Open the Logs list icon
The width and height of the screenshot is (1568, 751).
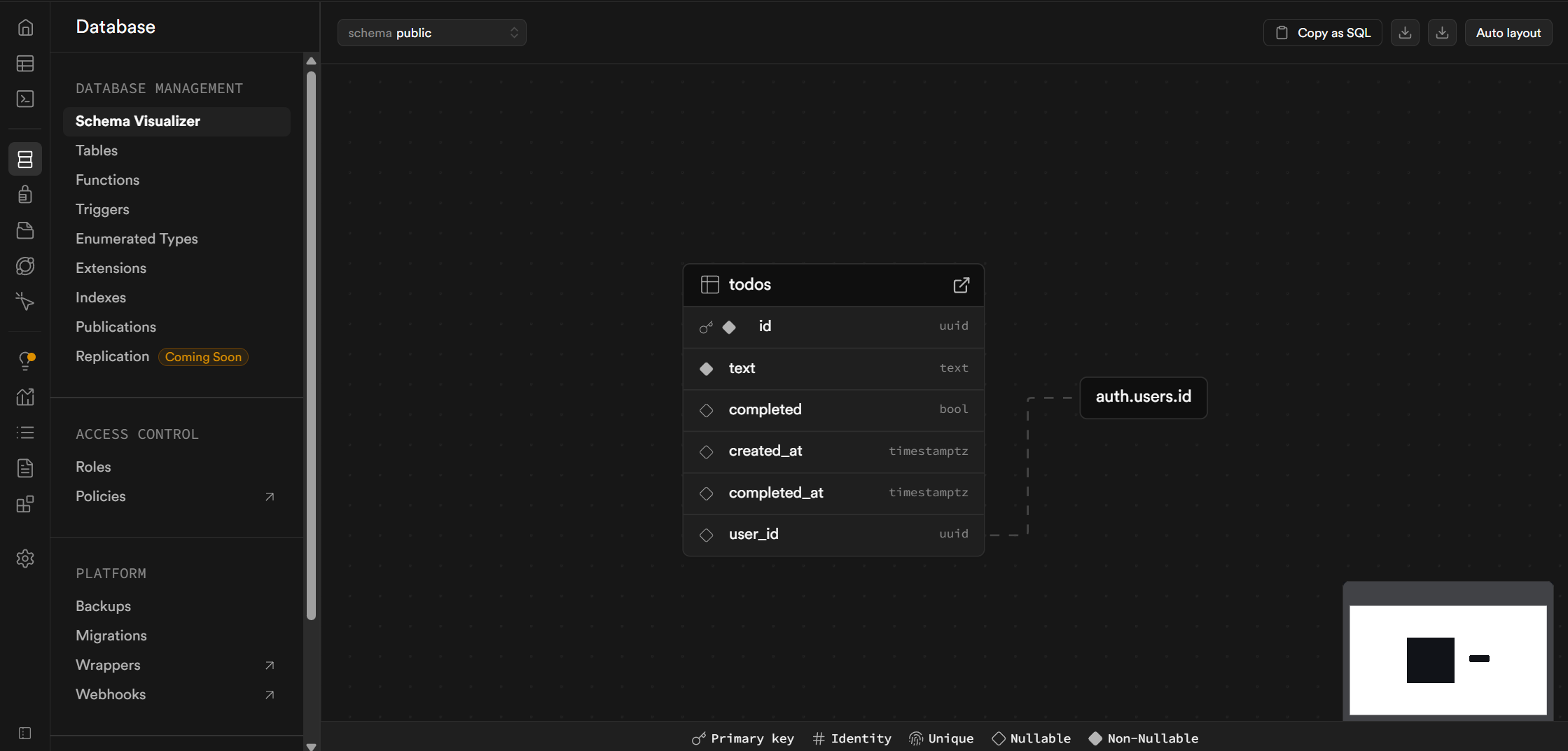pyautogui.click(x=25, y=433)
